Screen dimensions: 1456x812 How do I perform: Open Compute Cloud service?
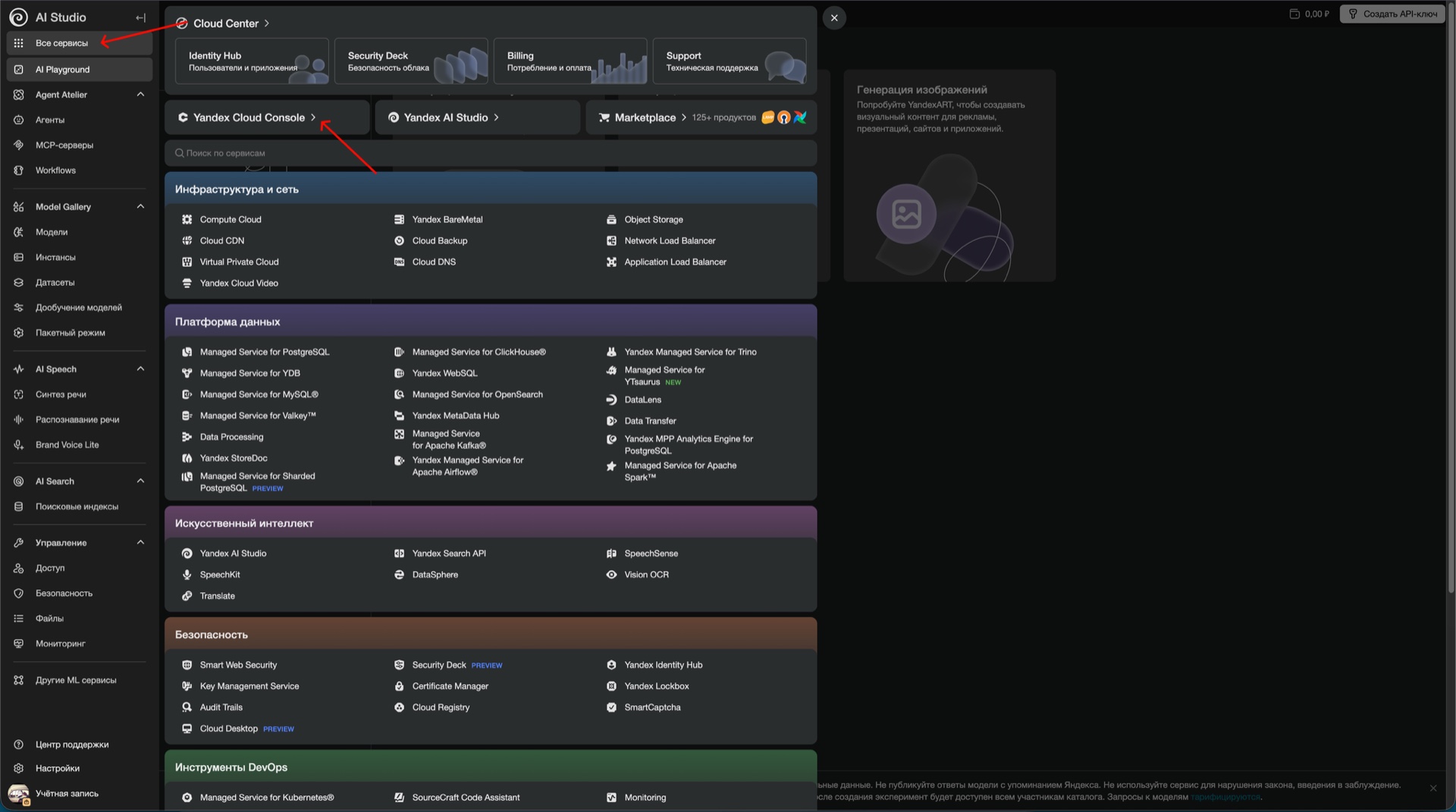(230, 219)
